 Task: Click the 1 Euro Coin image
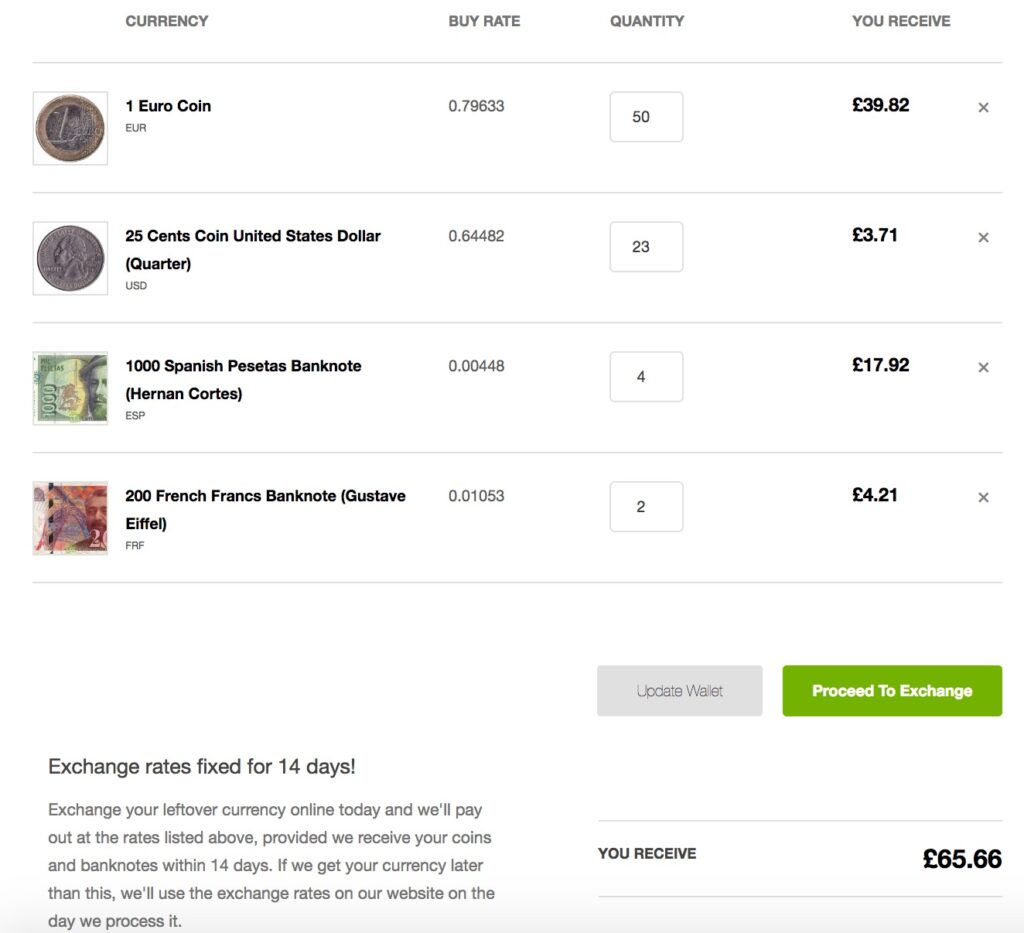(70, 127)
